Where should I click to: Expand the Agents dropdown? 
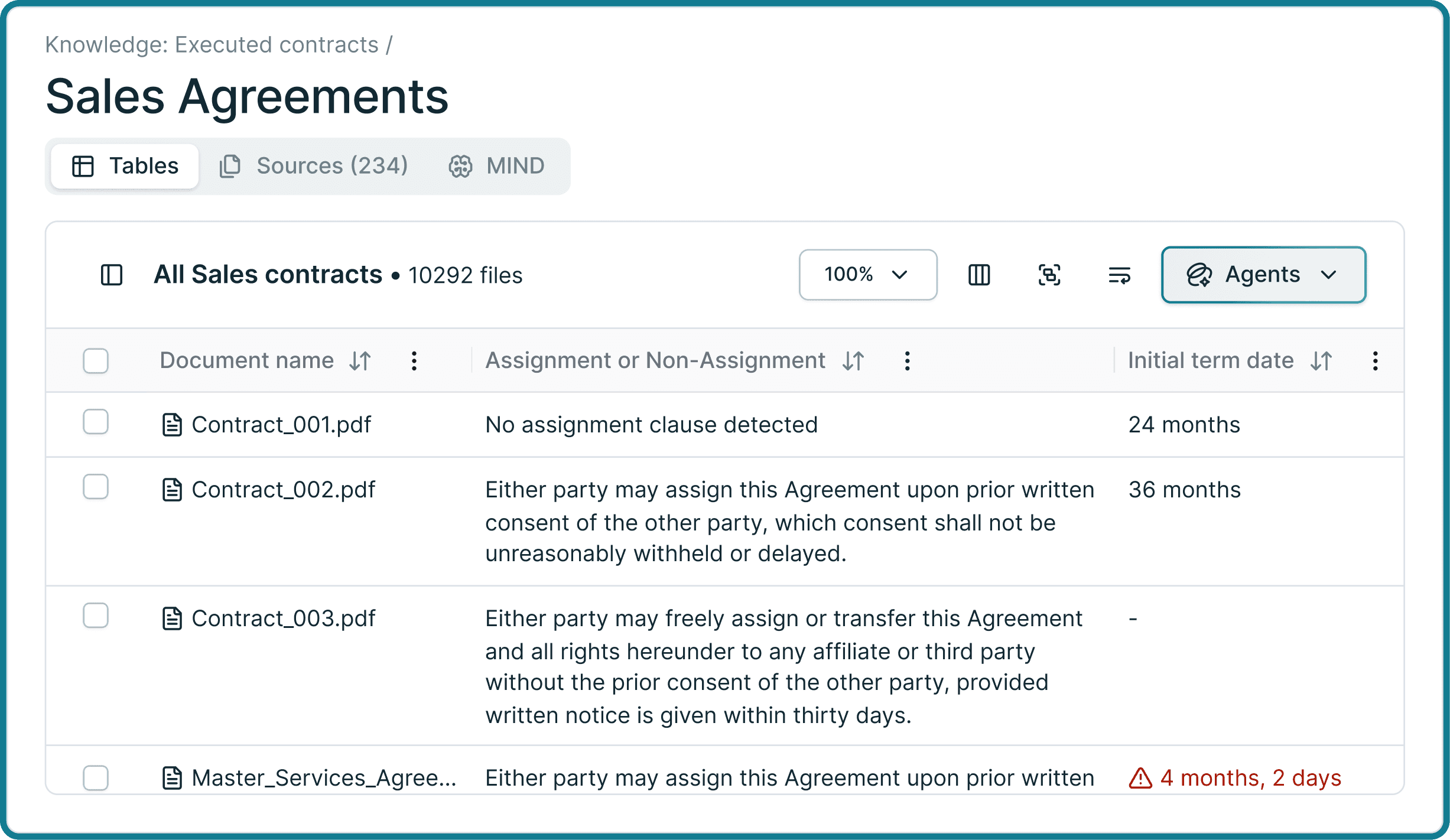point(1263,275)
